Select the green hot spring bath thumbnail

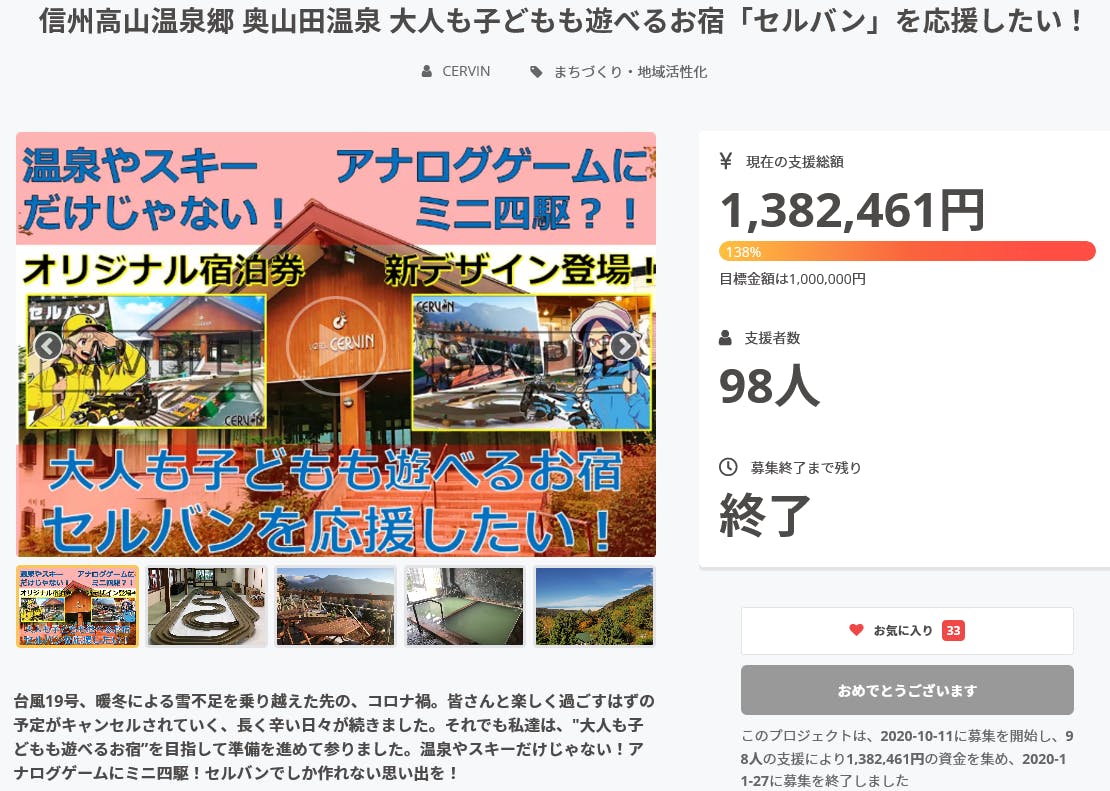[x=465, y=607]
